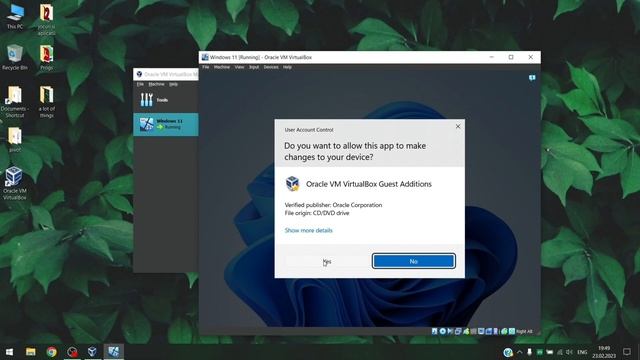Close the Windows 11 VM window
This screenshot has height=360, width=640.
pos(531,57)
